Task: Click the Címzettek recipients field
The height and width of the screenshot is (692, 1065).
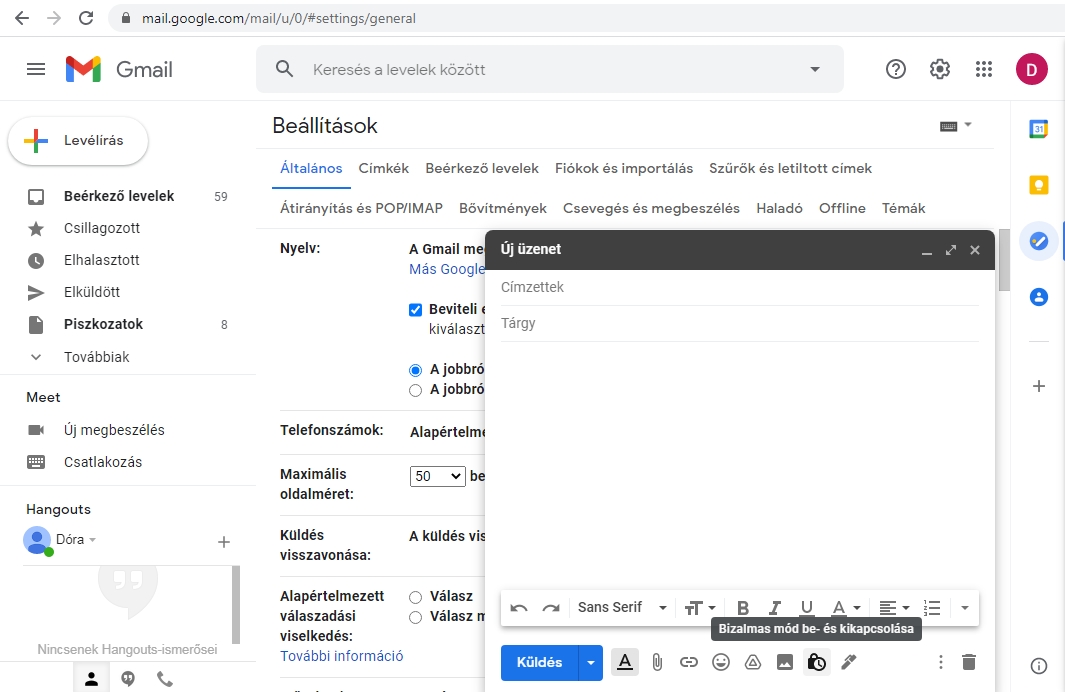Action: (738, 288)
